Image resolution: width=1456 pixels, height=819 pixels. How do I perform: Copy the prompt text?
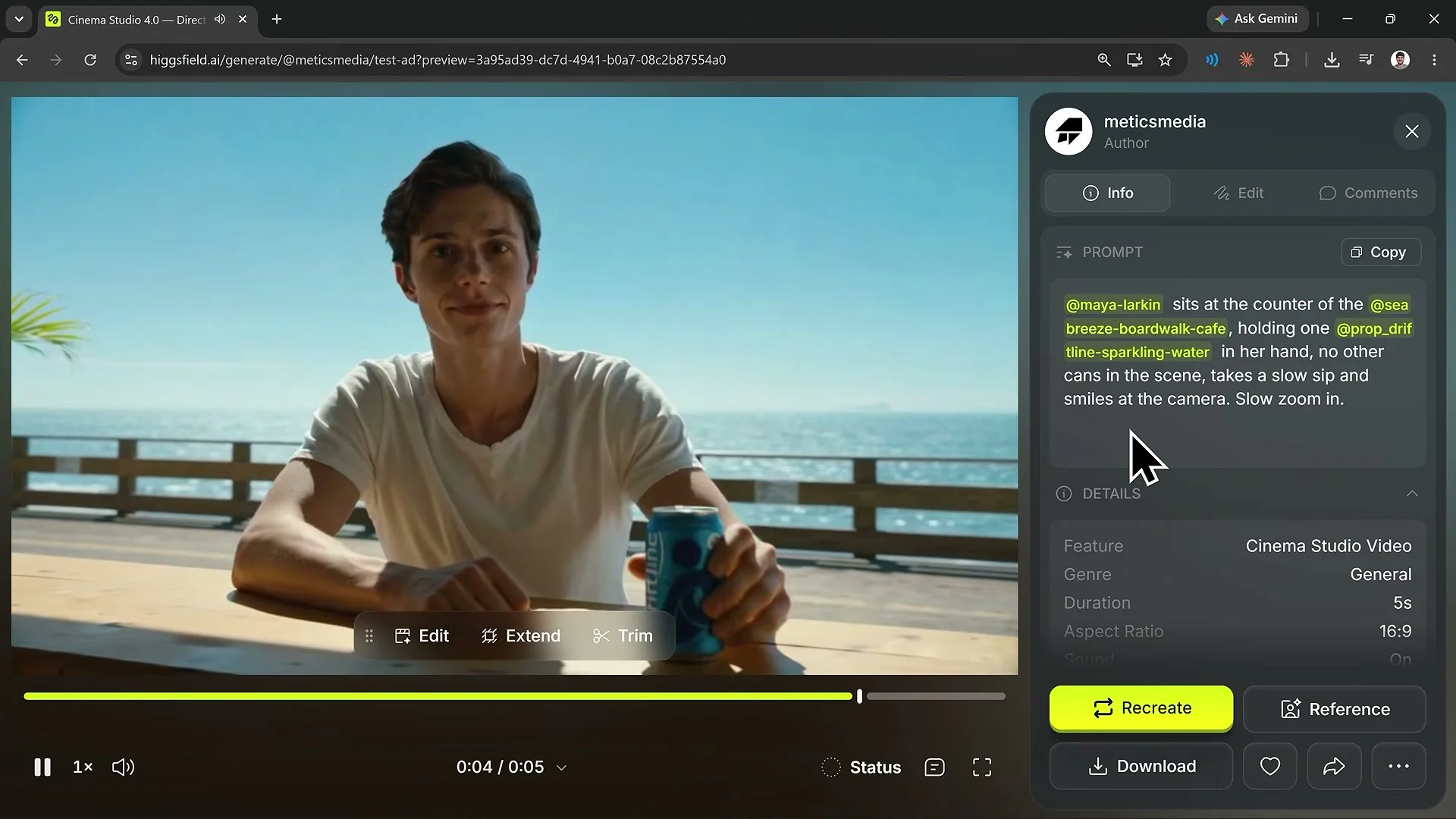coord(1381,252)
